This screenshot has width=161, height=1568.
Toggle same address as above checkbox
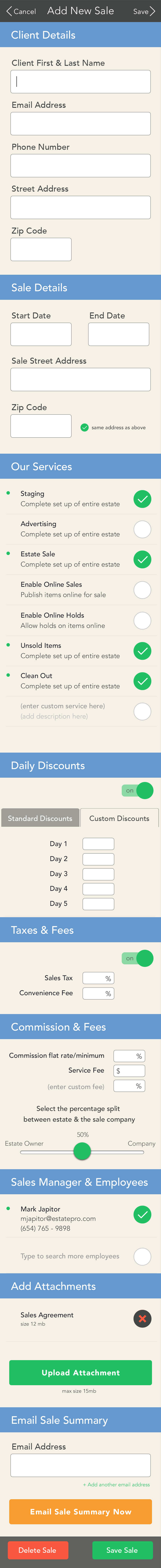pos(85,427)
